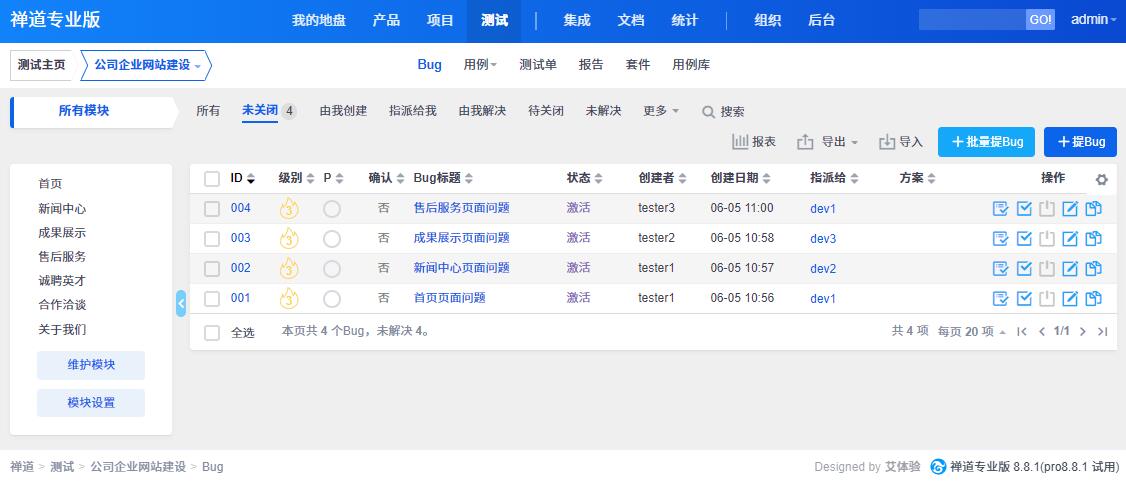Click the greyed close icon in row 003
The image size is (1126, 483).
pos(1047,238)
